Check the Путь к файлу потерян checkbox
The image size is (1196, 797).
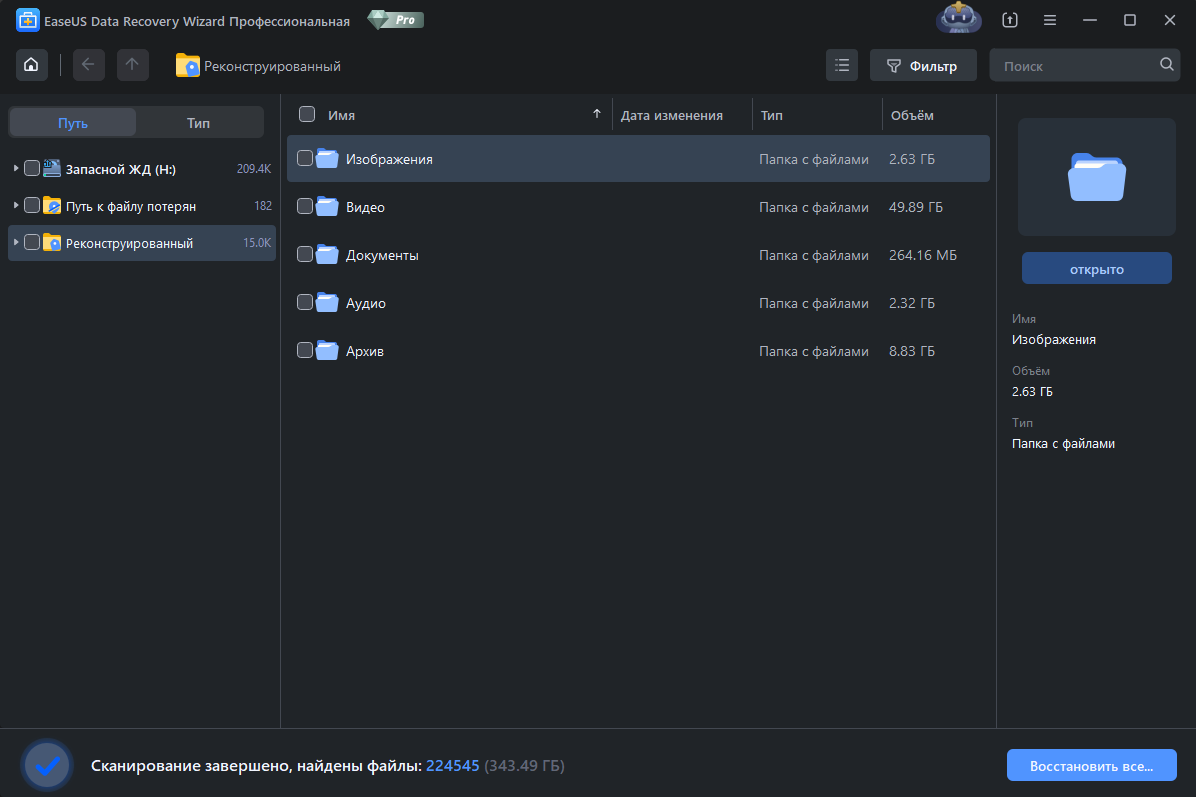click(32, 205)
